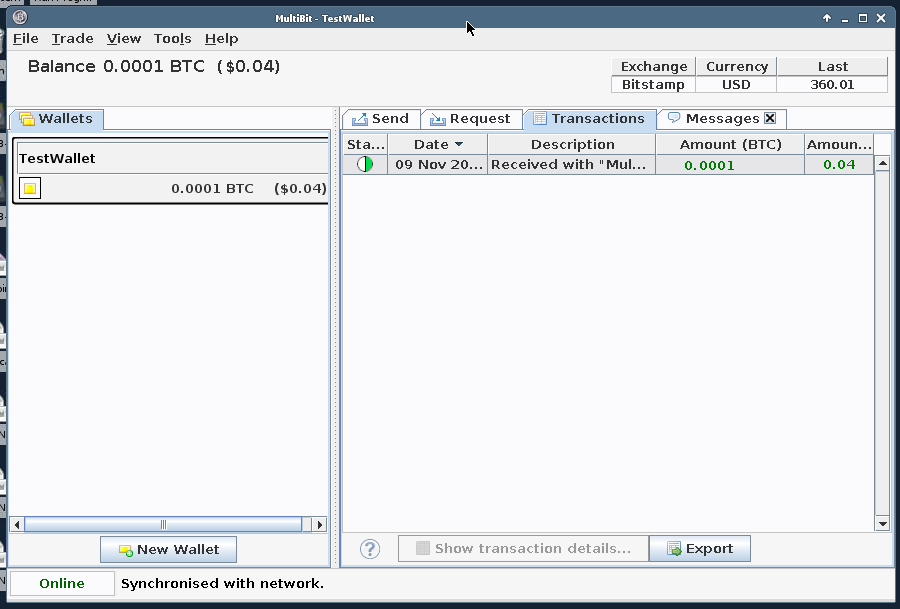Click the Status column header
Viewport: 900px width, 609px height.
(366, 145)
